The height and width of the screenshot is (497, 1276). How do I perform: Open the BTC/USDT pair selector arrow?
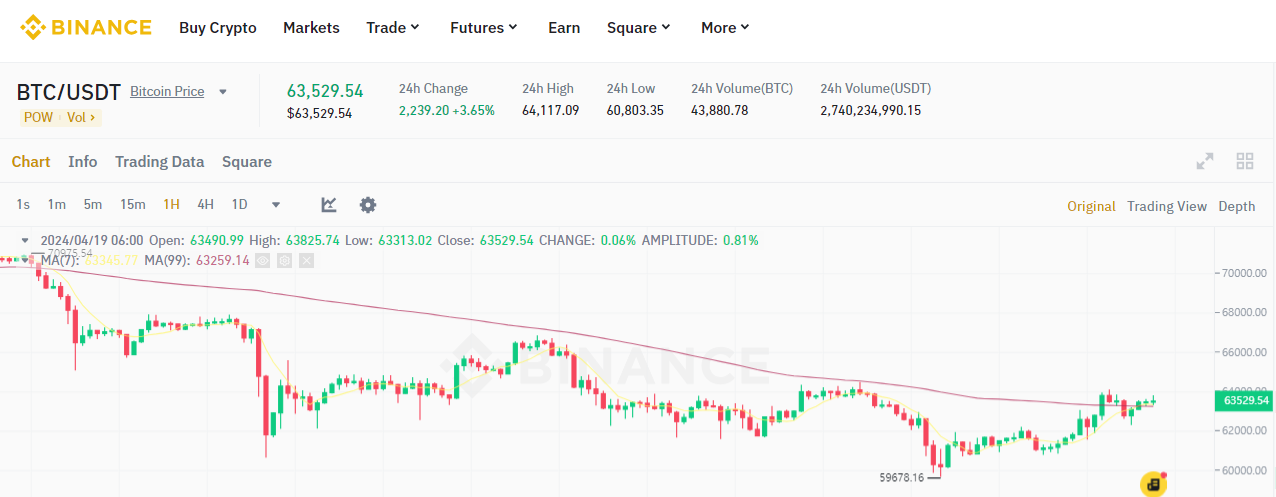223,92
